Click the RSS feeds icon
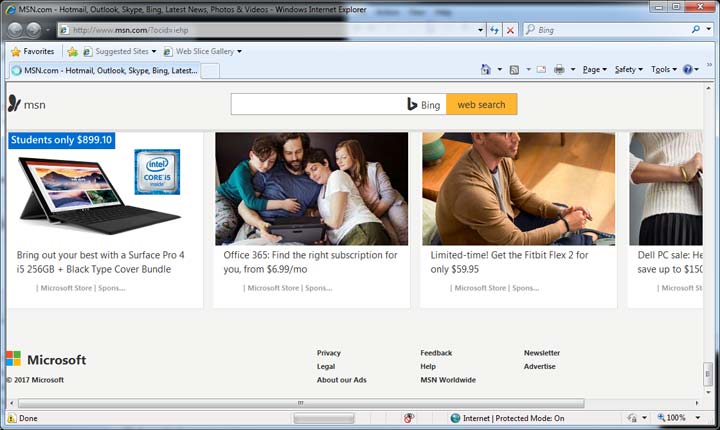Viewport: 720px width, 430px height. (514, 69)
